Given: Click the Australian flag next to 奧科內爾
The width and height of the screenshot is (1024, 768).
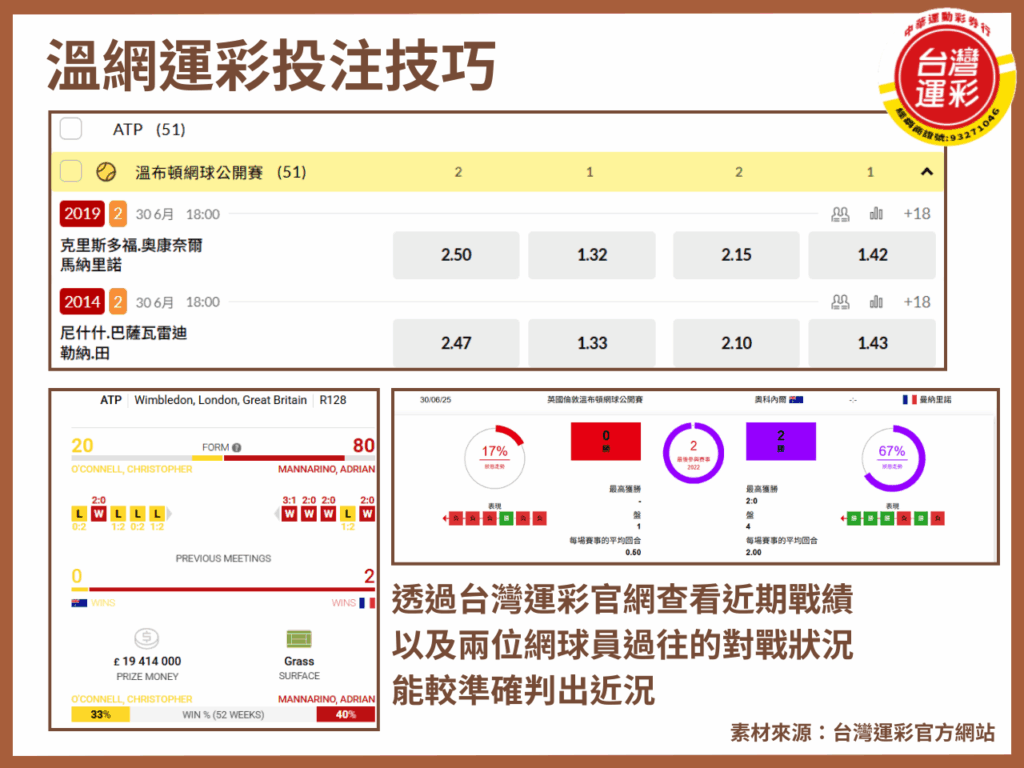Looking at the screenshot, I should pos(796,399).
